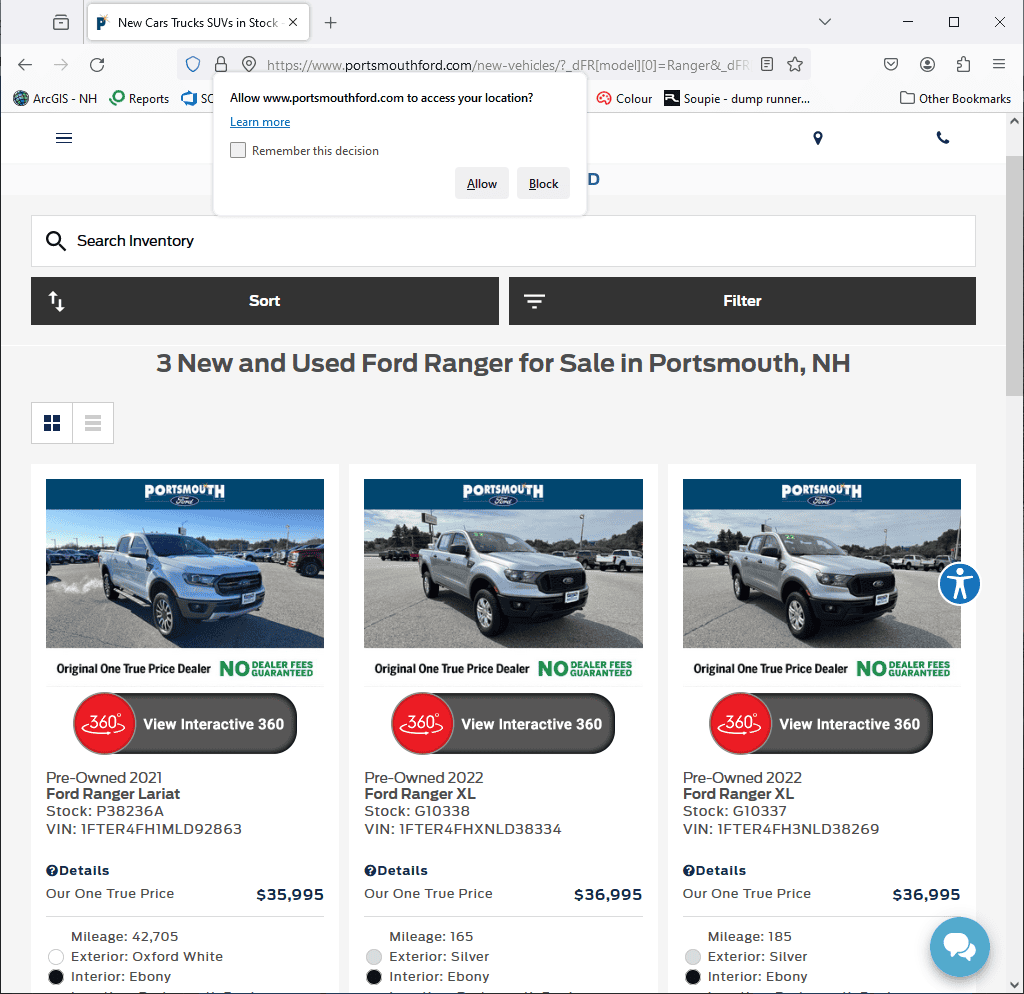The height and width of the screenshot is (994, 1024).
Task: Block location access
Action: 543,184
